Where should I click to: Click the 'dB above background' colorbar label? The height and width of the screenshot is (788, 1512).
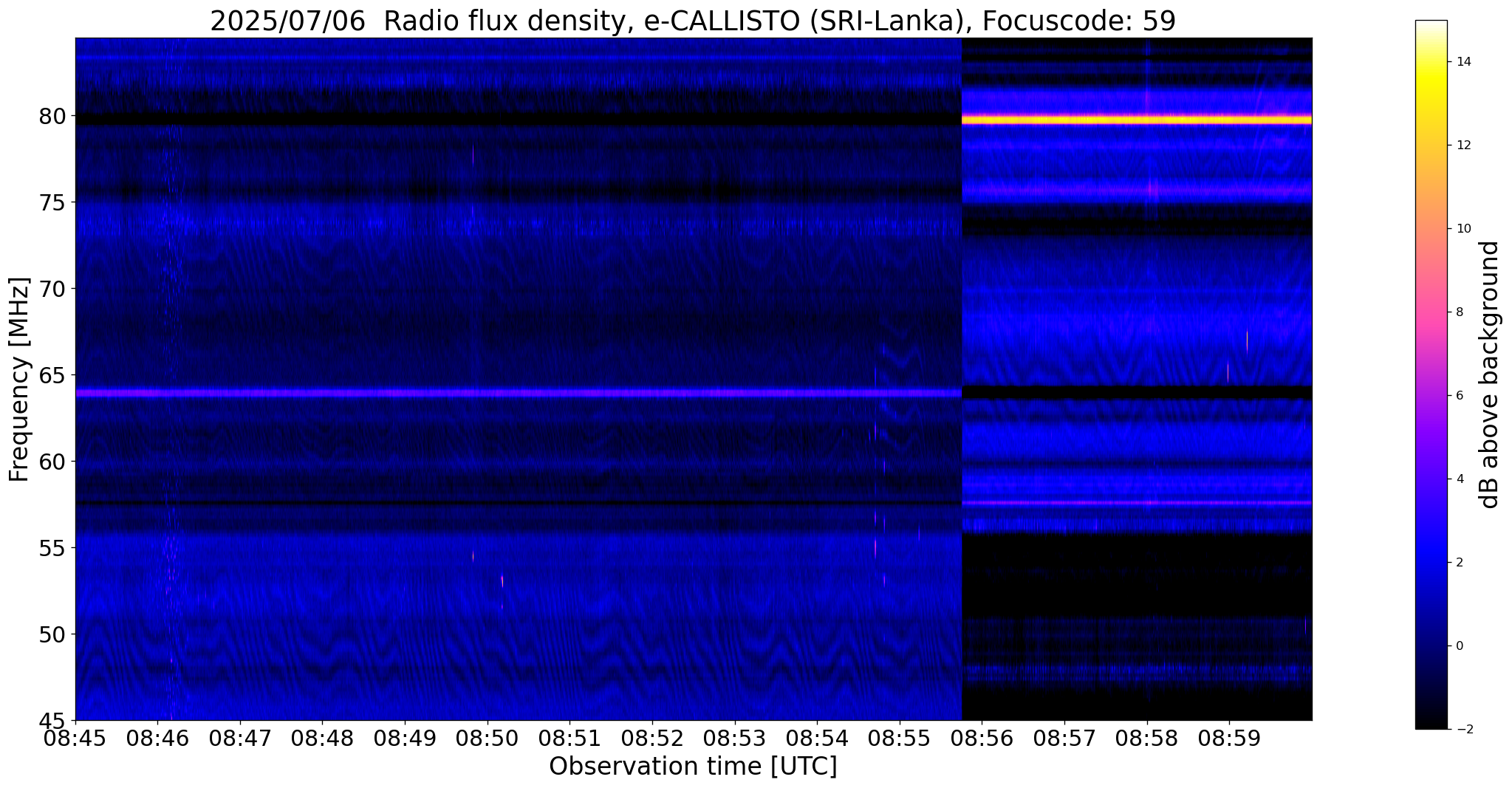tap(1490, 374)
